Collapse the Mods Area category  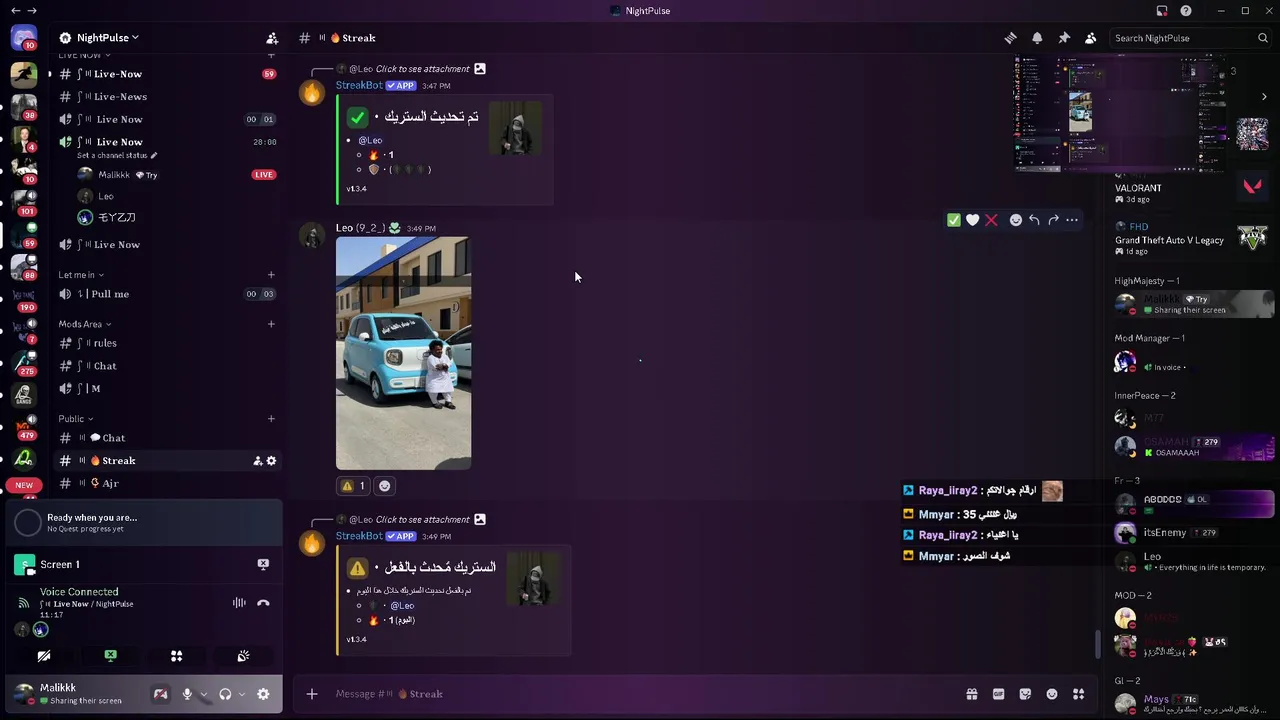click(85, 324)
